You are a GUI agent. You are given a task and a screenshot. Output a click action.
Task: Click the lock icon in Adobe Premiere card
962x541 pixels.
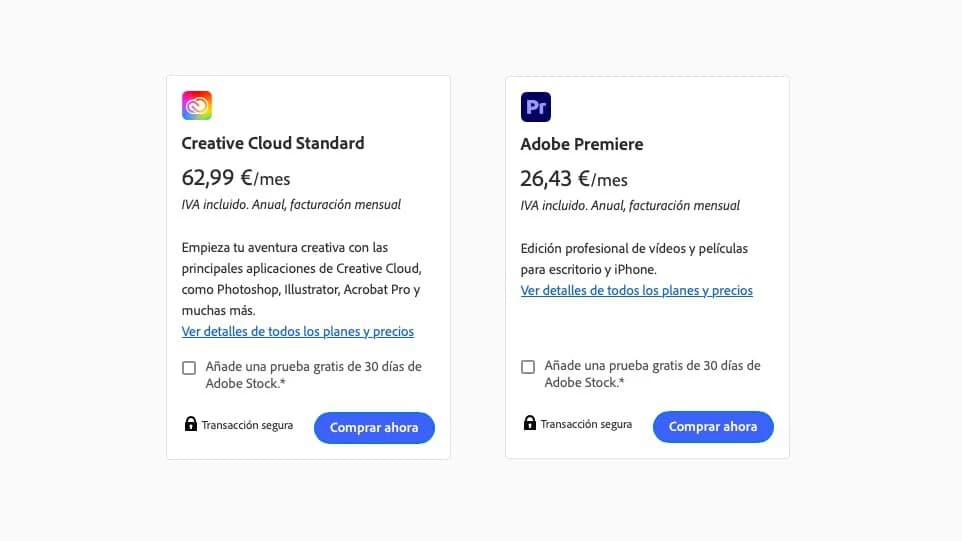(530, 423)
